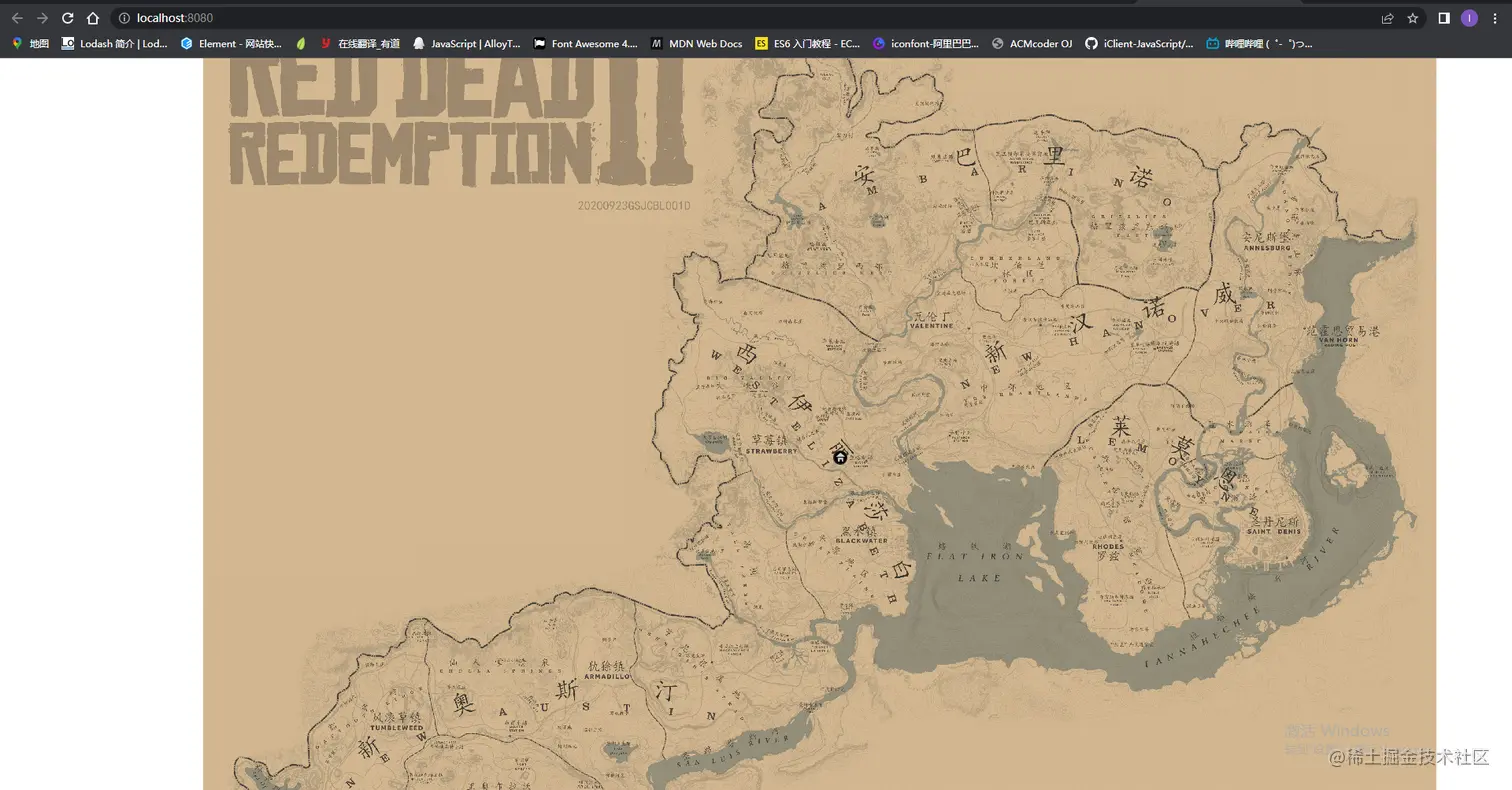
Task: Open the JavaScript AlloyTeam bookmark
Action: click(x=467, y=44)
